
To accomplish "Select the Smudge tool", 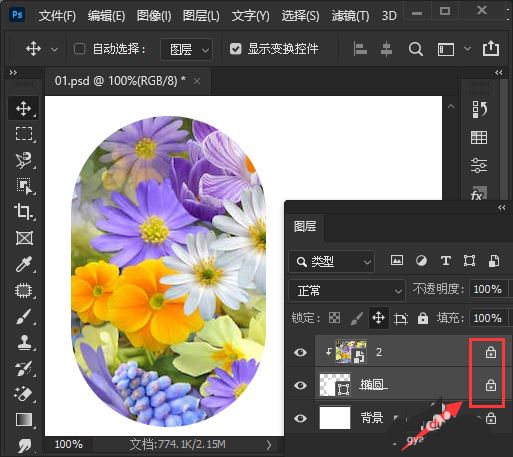I will coord(24,445).
